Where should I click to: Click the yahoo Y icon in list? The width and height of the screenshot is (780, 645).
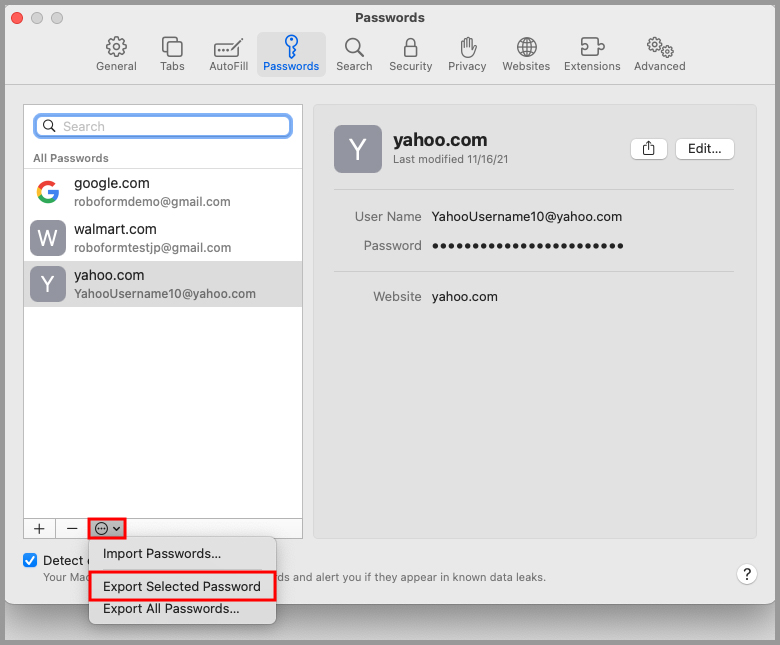coord(48,284)
